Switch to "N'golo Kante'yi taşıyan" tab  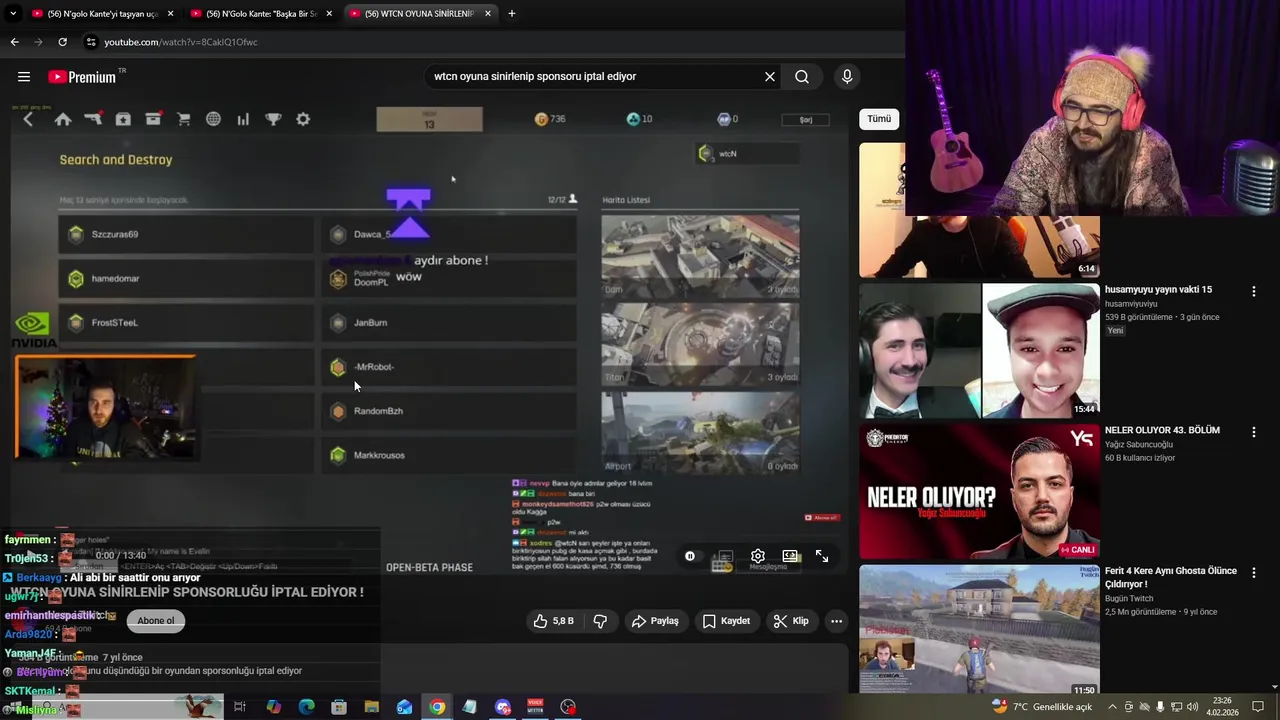click(103, 13)
